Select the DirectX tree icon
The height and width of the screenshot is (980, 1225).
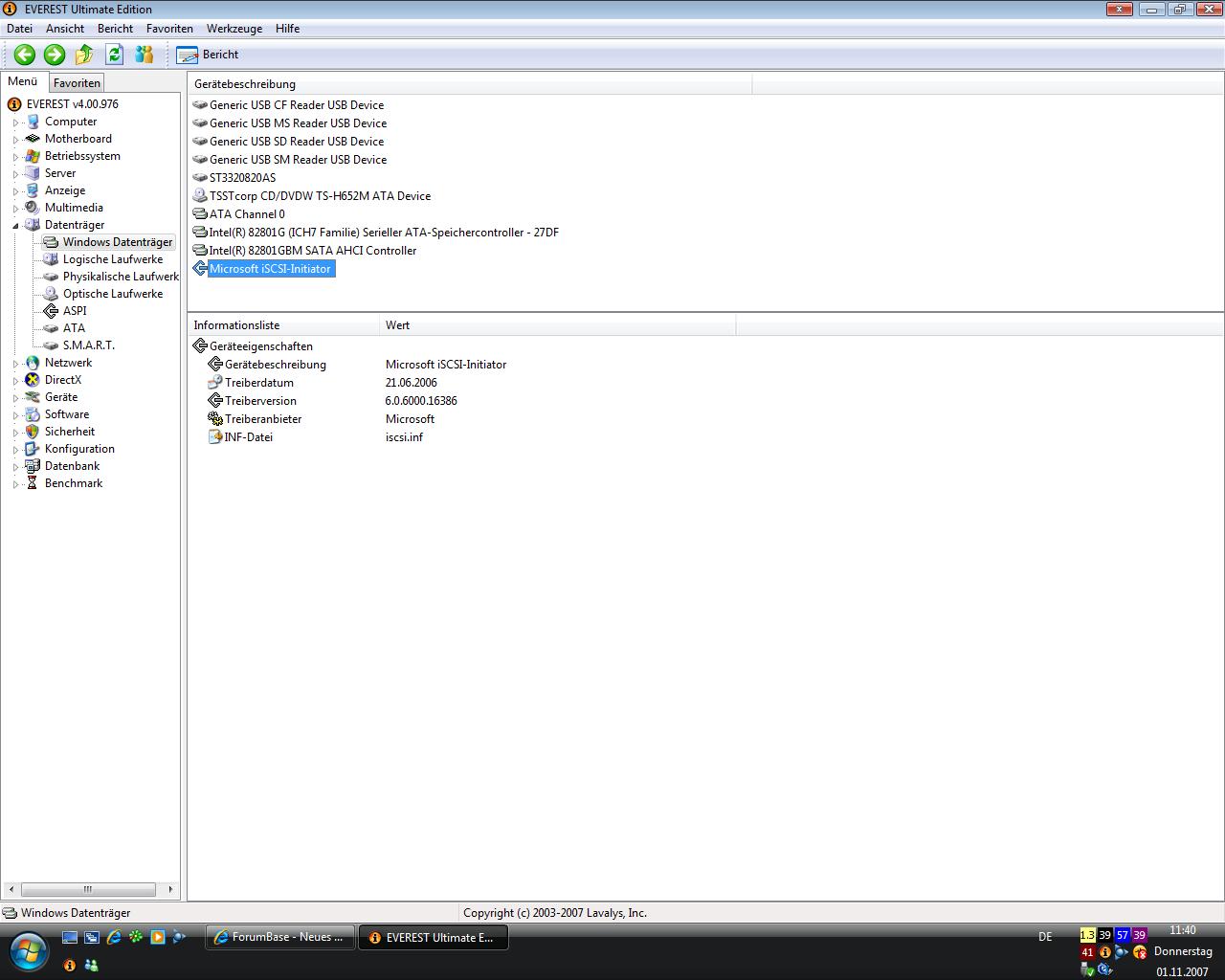(33, 380)
